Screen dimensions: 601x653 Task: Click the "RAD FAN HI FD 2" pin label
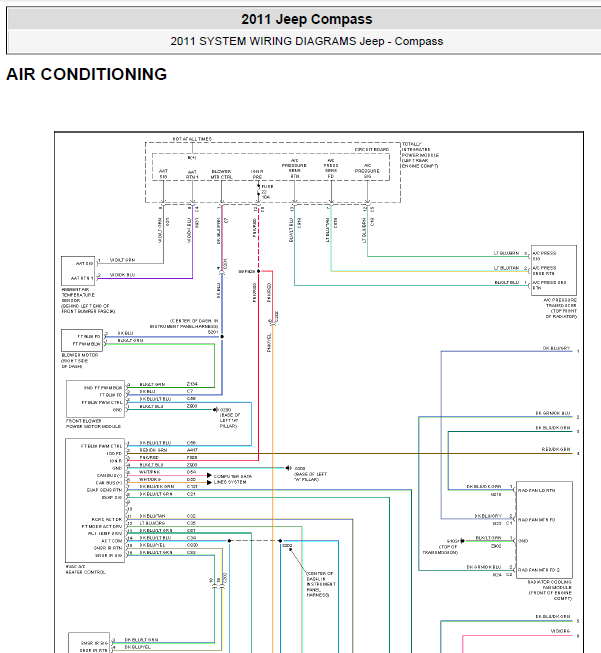539,570
